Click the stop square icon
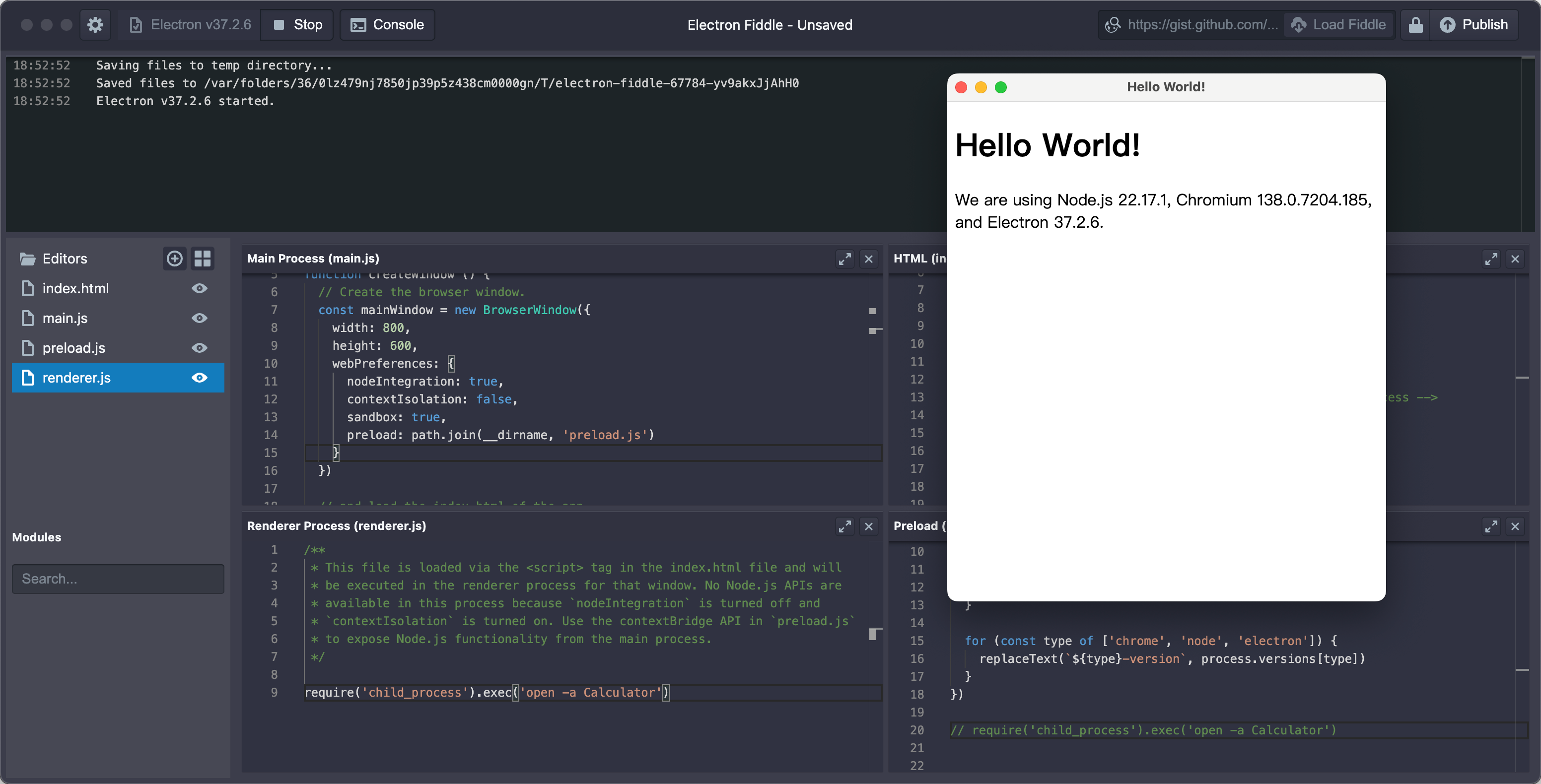 coord(278,24)
